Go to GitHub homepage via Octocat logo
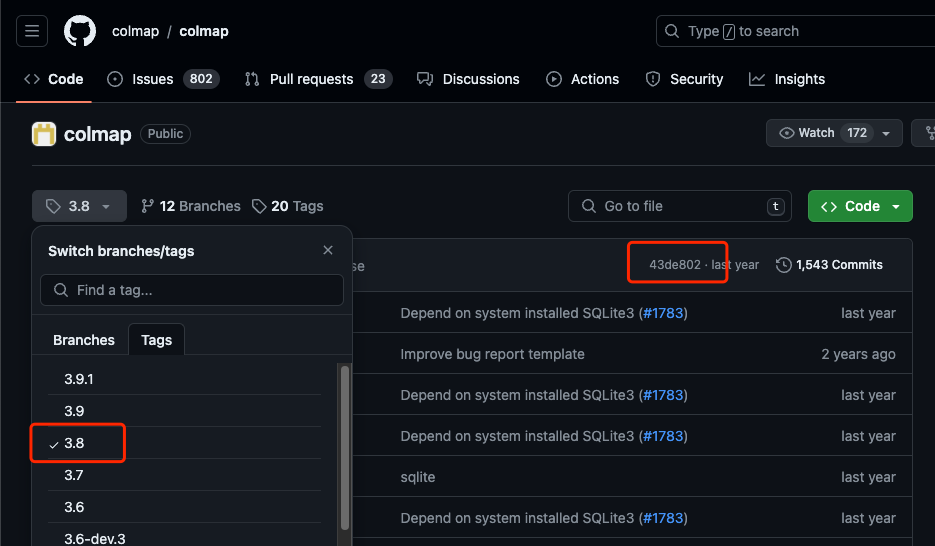Viewport: 935px width, 546px height. 80,31
